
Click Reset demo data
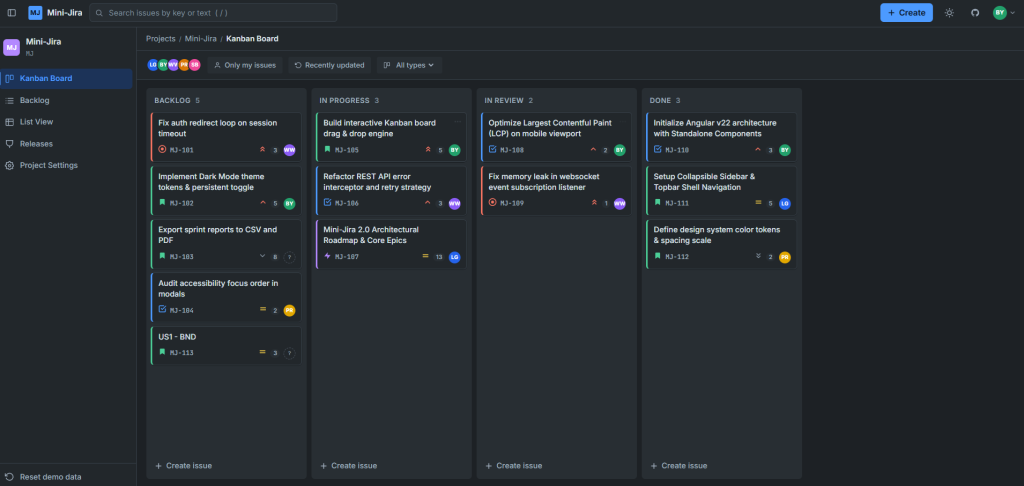[67, 477]
